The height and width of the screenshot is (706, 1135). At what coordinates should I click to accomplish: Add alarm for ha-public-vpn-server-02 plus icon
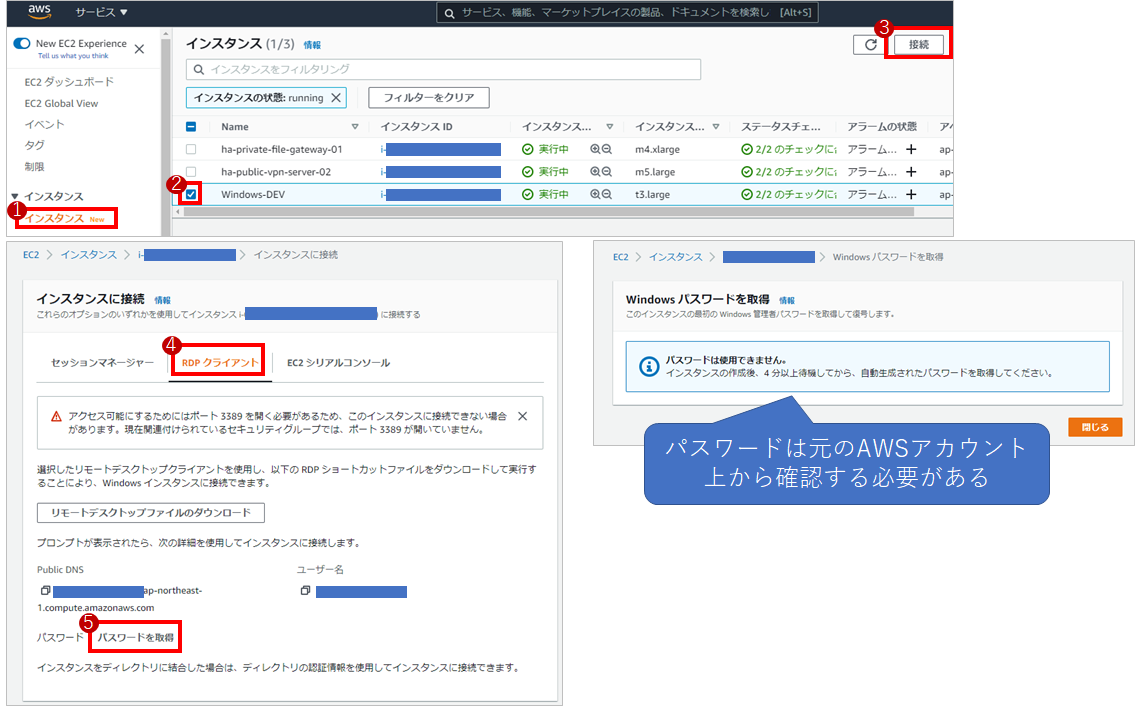click(911, 172)
